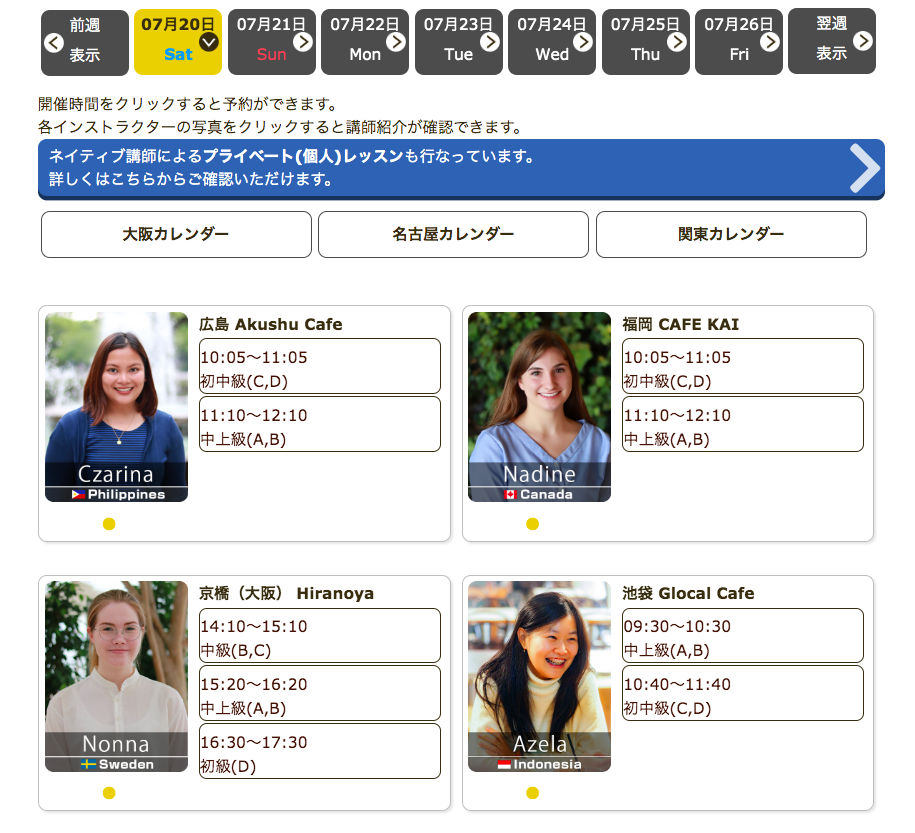Click the previous week arrow icon

(55, 42)
